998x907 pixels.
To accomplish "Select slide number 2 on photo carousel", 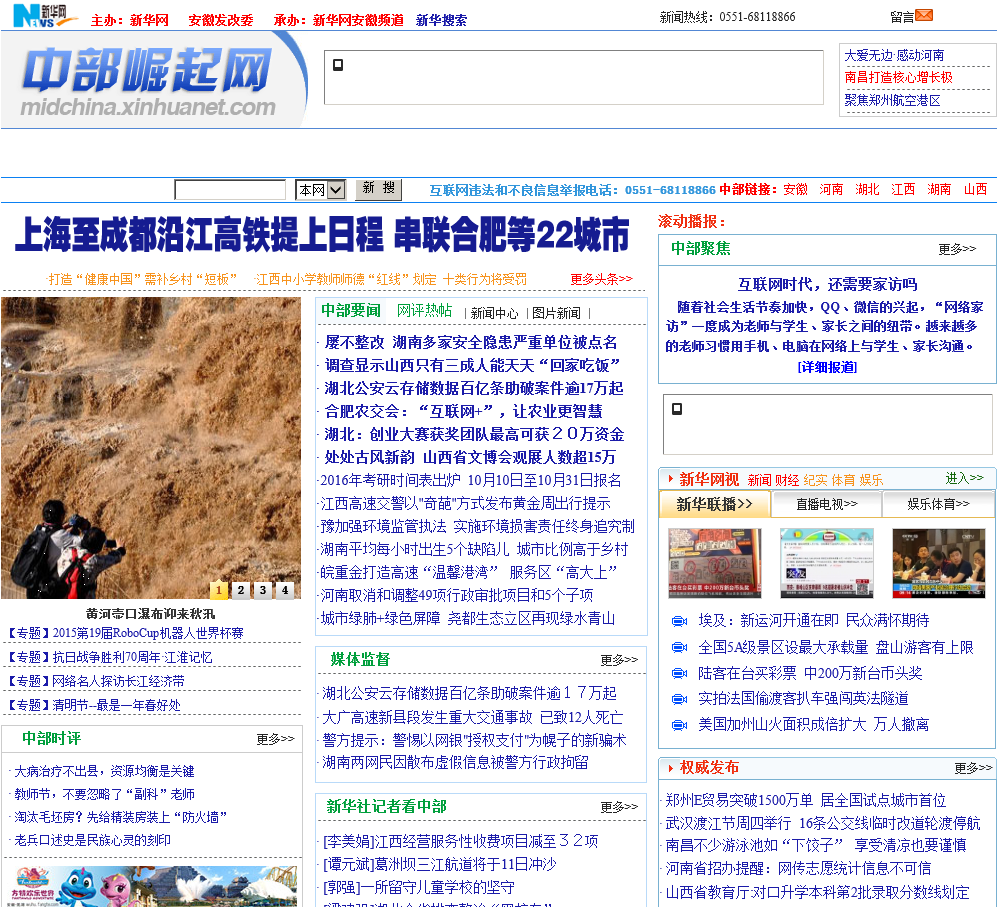I will (x=241, y=590).
